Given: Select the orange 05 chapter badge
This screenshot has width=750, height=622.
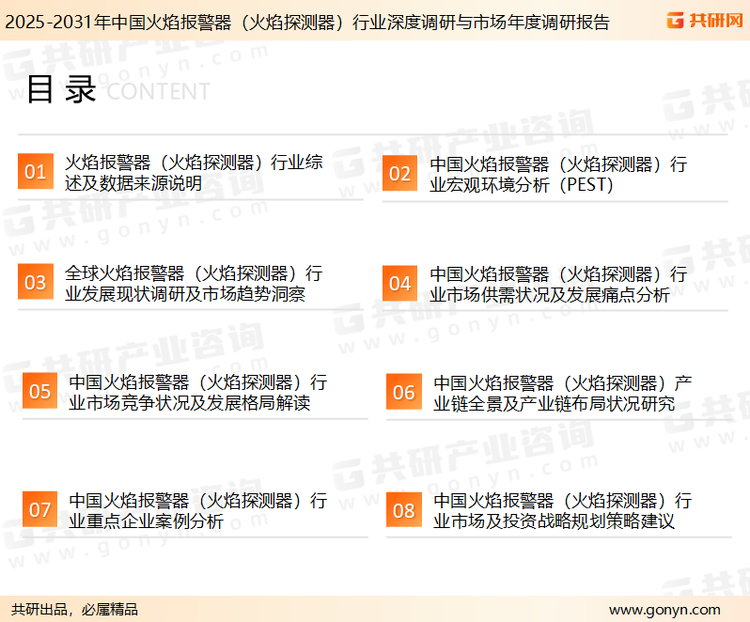Looking at the screenshot, I should point(40,391).
